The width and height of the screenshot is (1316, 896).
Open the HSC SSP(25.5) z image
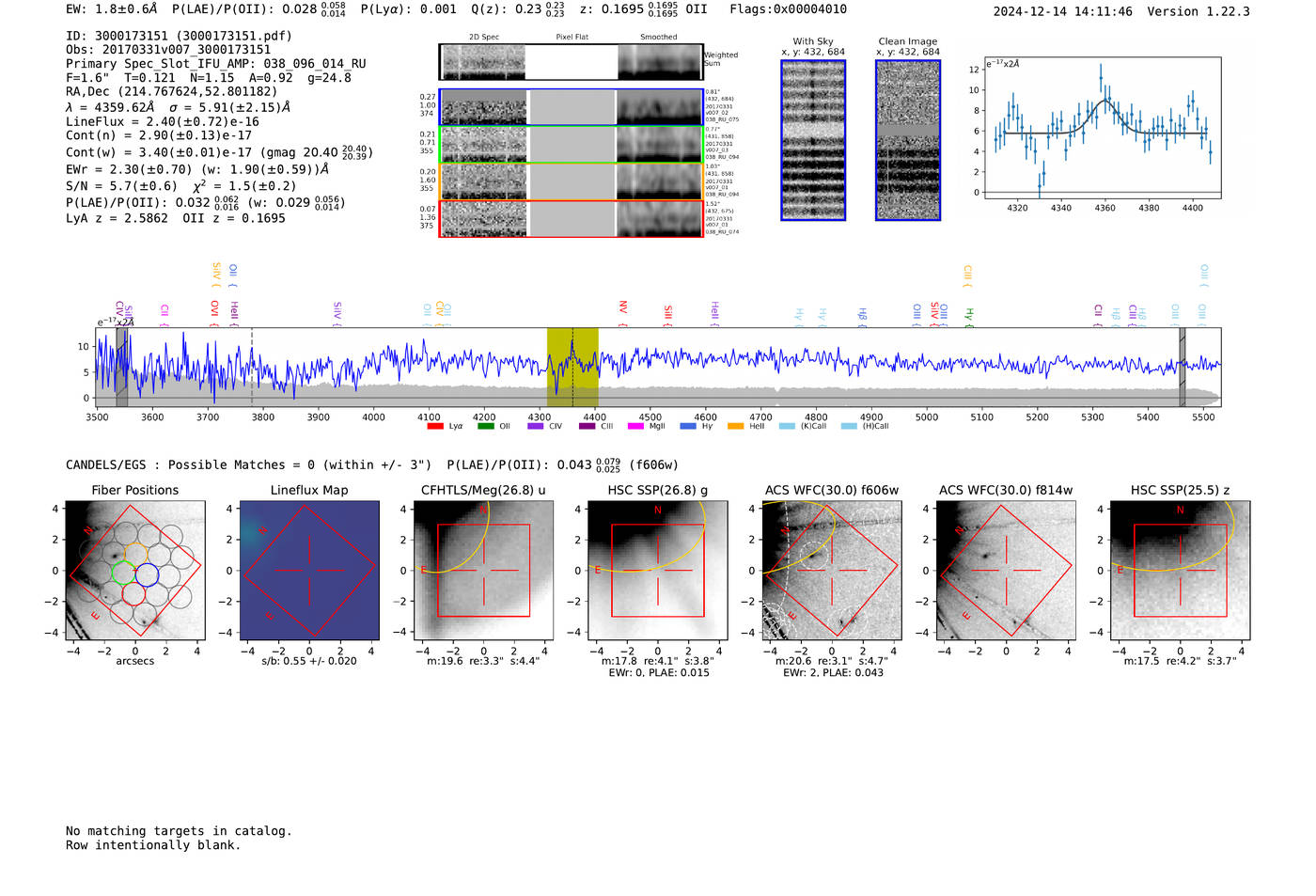[x=1180, y=571]
